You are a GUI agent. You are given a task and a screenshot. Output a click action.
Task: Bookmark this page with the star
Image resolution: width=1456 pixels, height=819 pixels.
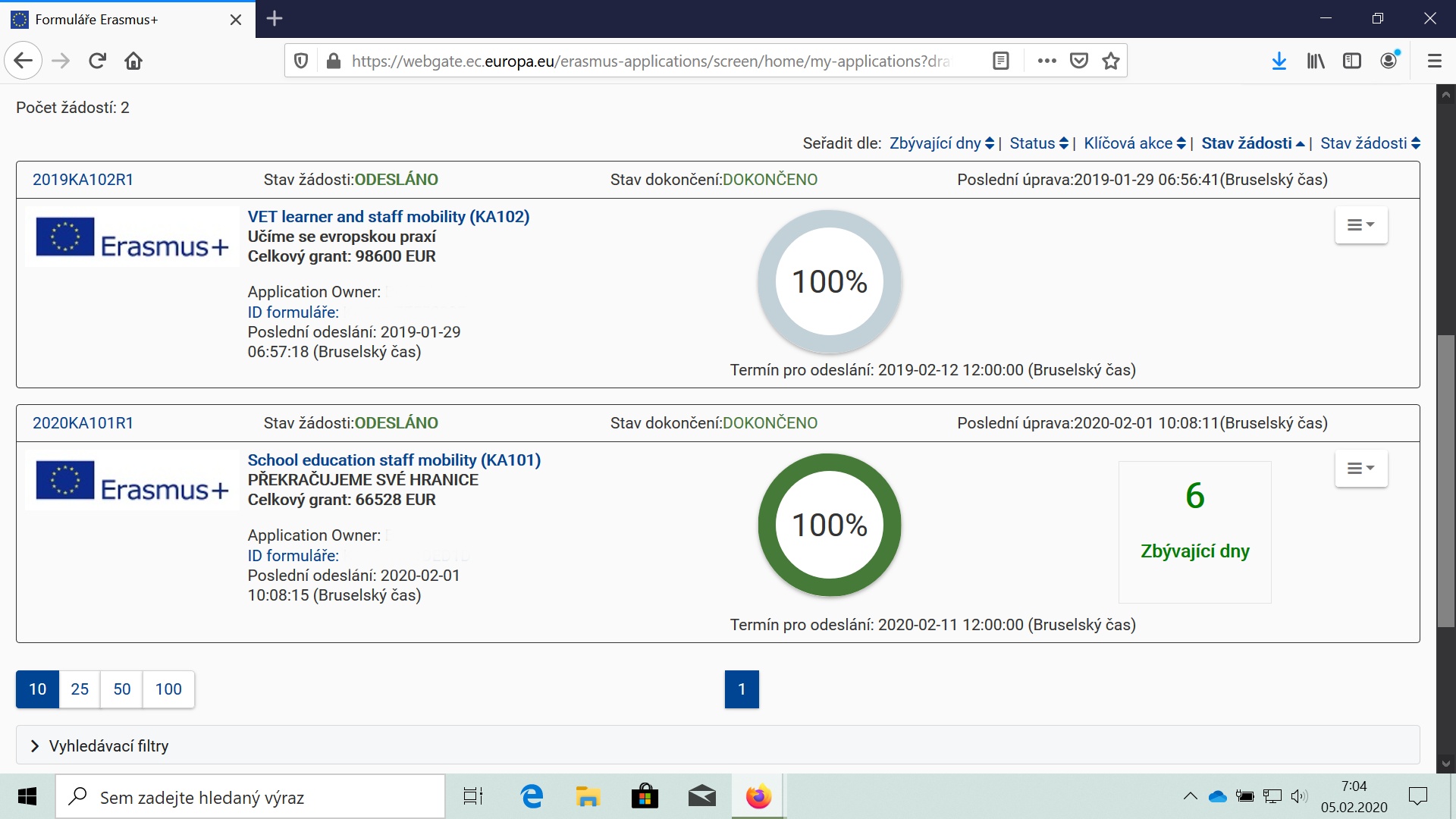click(1111, 61)
